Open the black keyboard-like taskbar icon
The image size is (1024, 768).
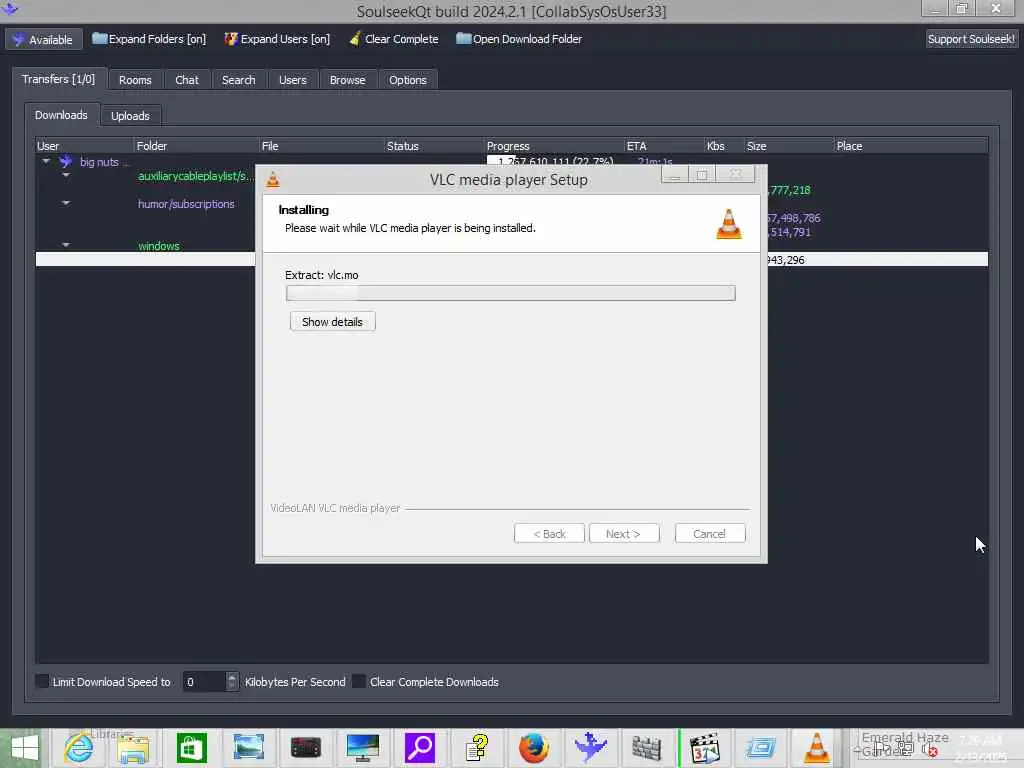pyautogui.click(x=306, y=748)
